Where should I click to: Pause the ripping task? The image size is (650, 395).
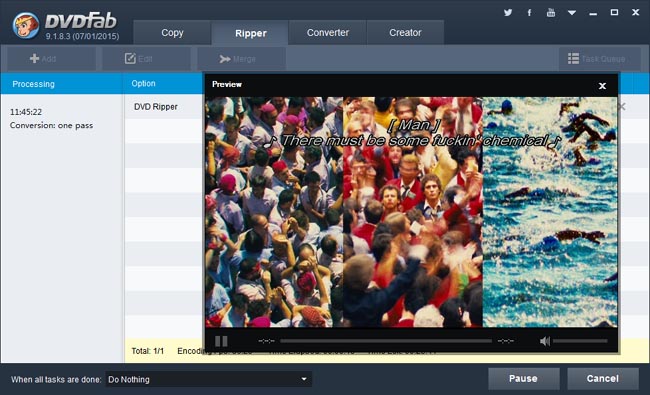point(523,378)
